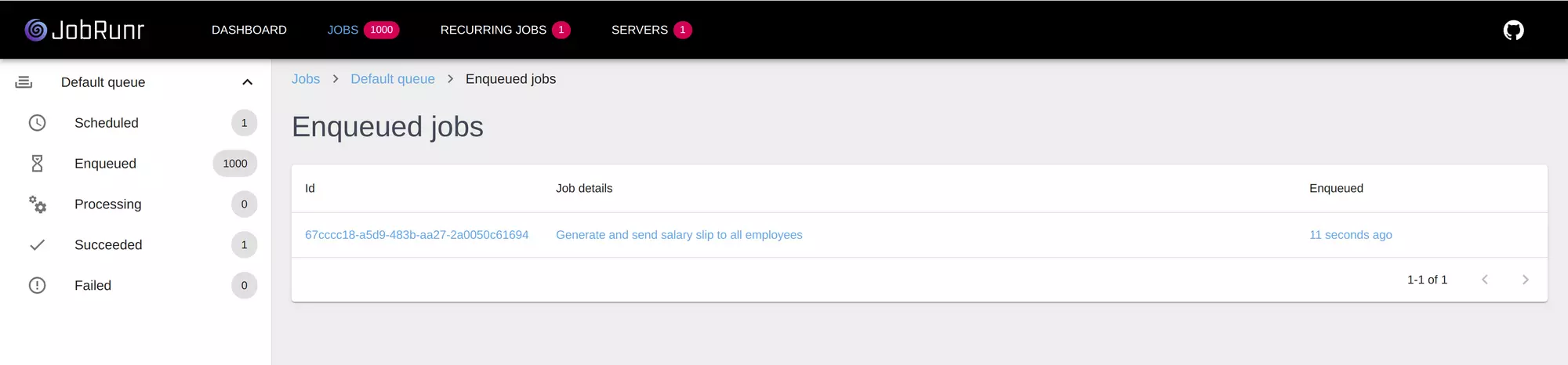Click the JobRunr spiral logo

[x=36, y=30]
